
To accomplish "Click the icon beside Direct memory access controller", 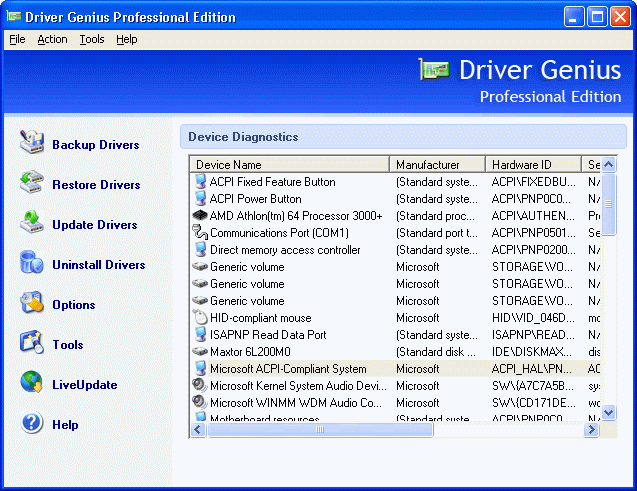I will click(x=200, y=249).
